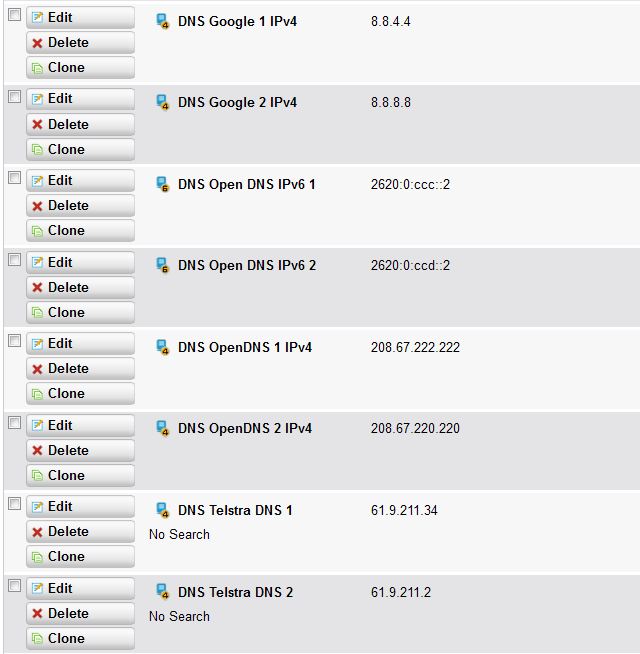
Task: Edit the DNS Telstra DNS 1 entry
Action: tap(81, 507)
